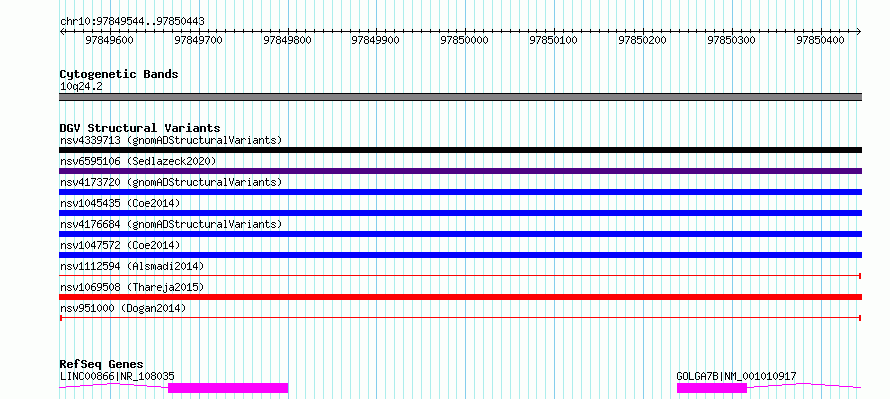
Task: Click ruler position 97850400
Action: 820,40
